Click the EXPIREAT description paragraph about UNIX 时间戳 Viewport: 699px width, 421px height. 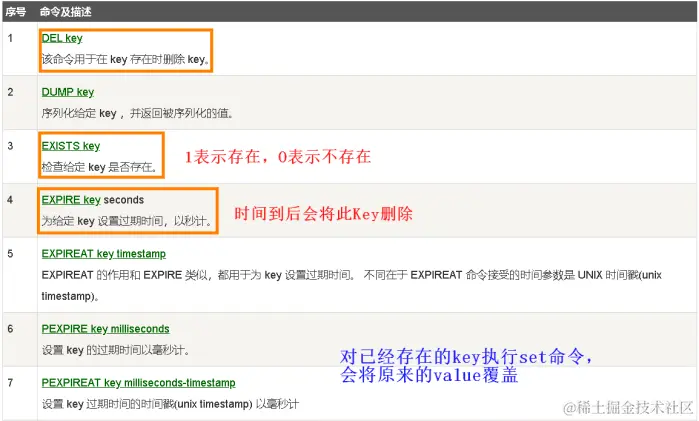[351, 285]
